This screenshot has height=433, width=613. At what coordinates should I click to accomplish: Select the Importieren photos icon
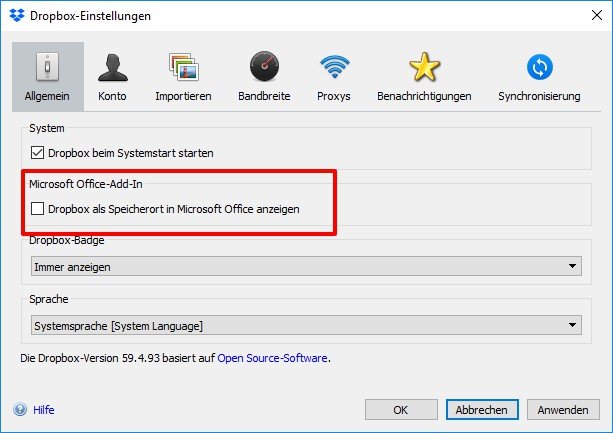point(183,67)
